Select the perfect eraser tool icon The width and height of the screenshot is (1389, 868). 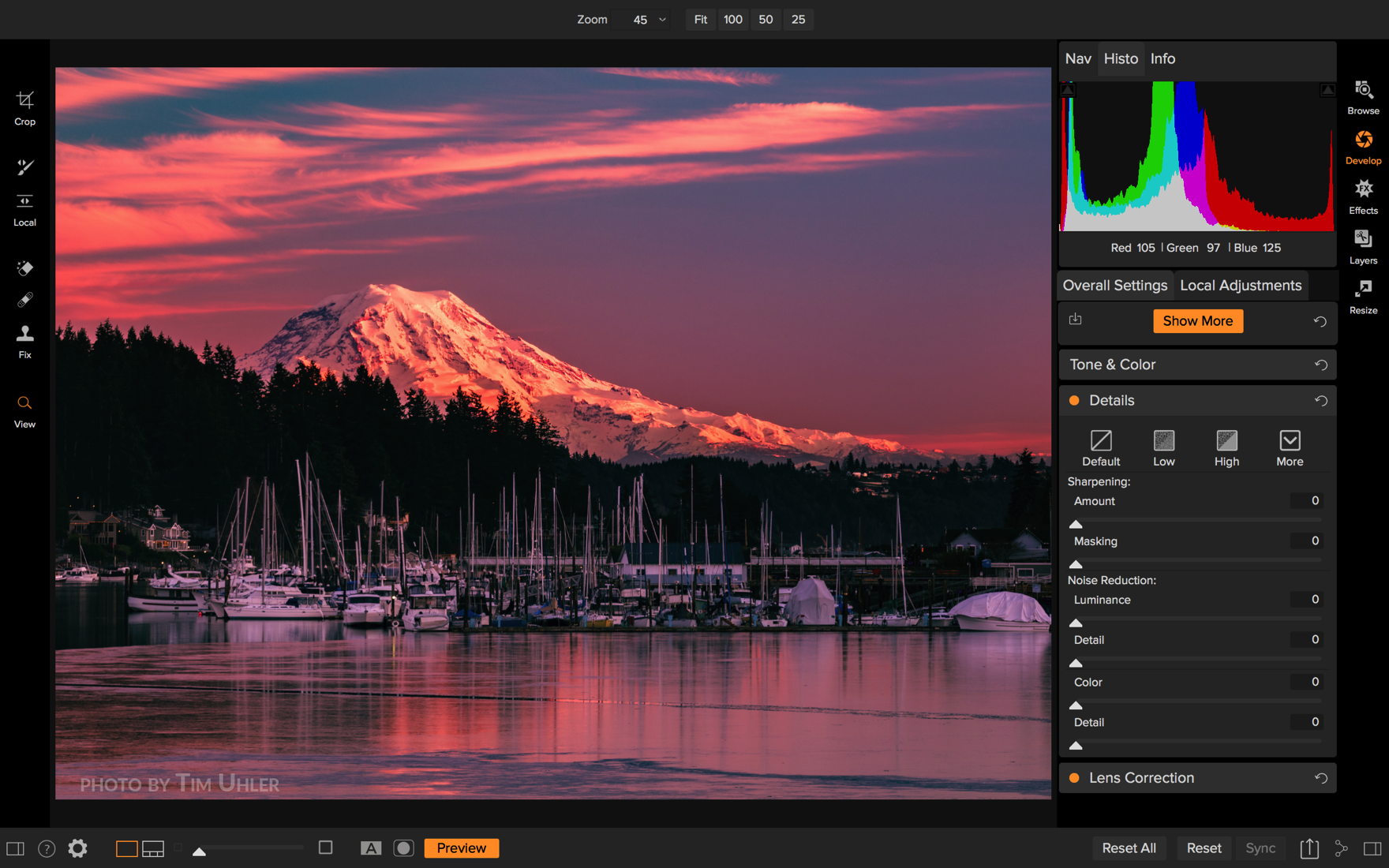pos(24,268)
